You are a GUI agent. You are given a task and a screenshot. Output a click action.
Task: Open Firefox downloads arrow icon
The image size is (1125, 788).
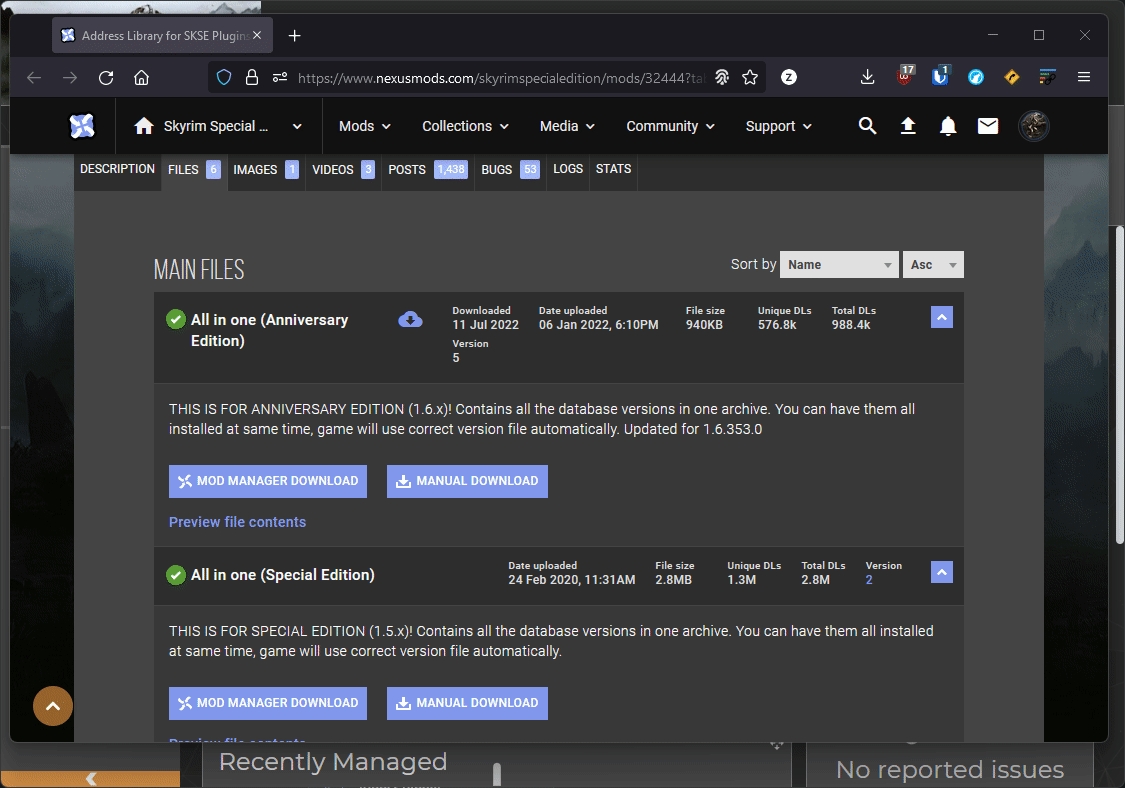click(867, 77)
